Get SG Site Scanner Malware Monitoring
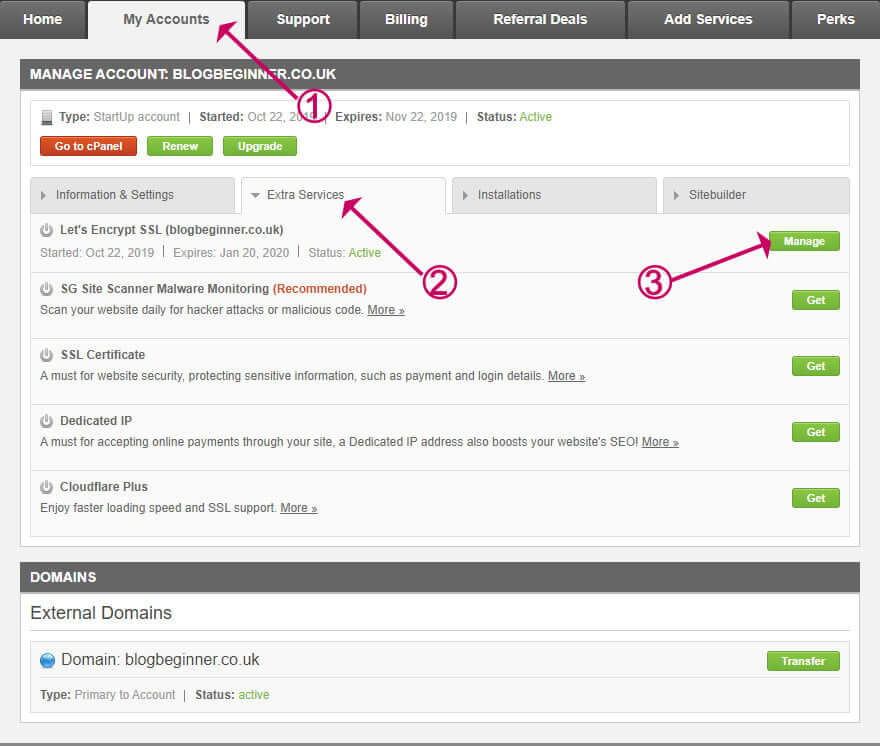 [x=816, y=300]
